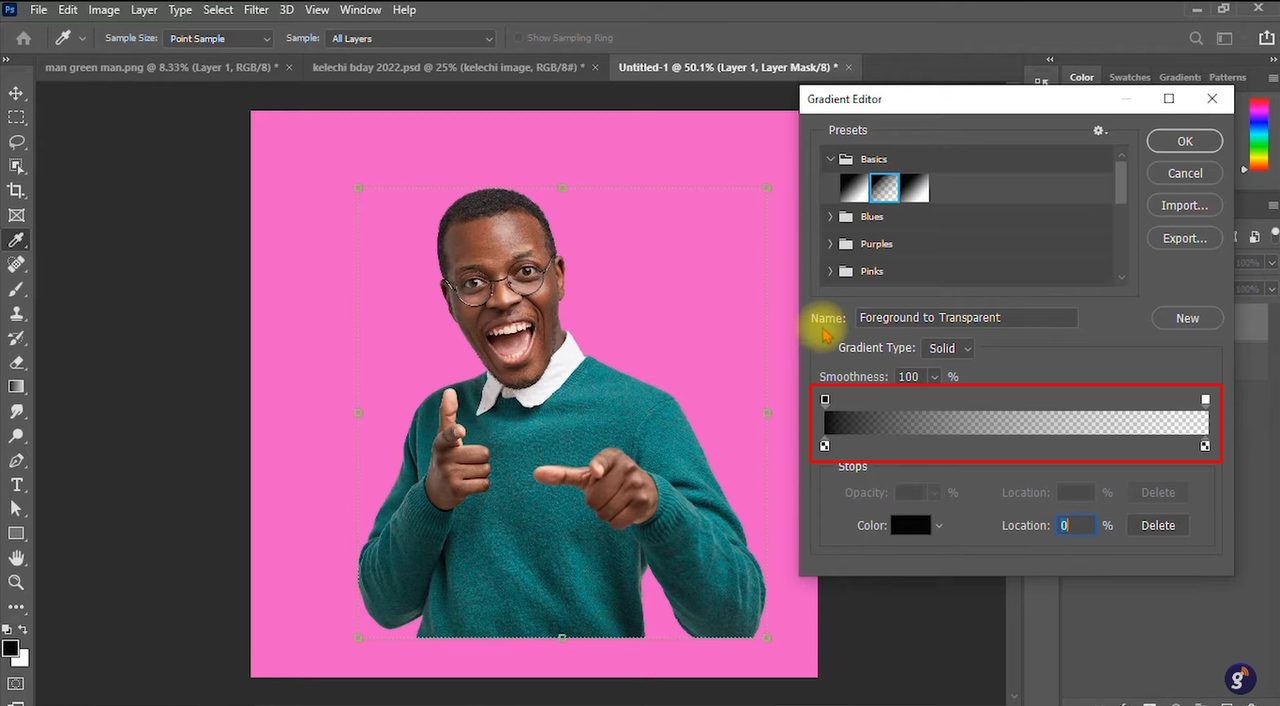
Task: Select the Object Selection tool
Action: tap(16, 166)
